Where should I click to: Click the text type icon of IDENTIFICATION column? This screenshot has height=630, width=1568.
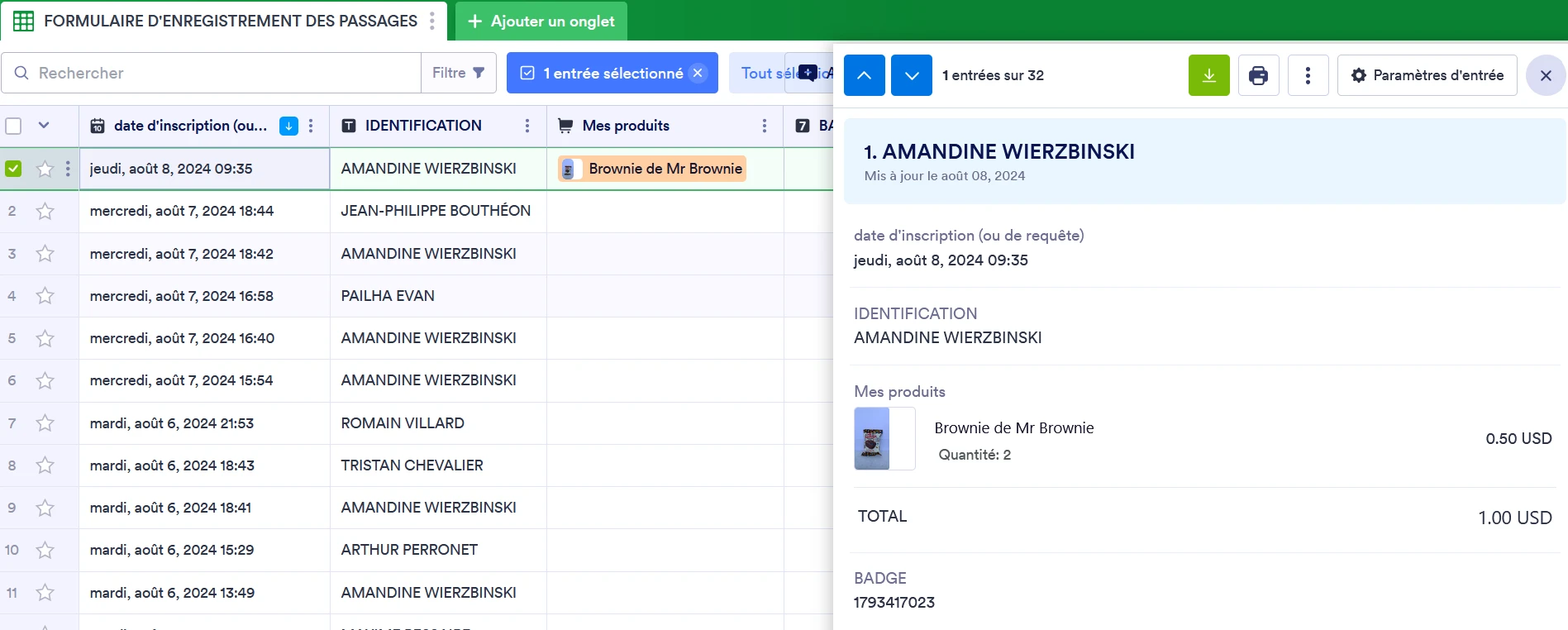click(x=349, y=126)
